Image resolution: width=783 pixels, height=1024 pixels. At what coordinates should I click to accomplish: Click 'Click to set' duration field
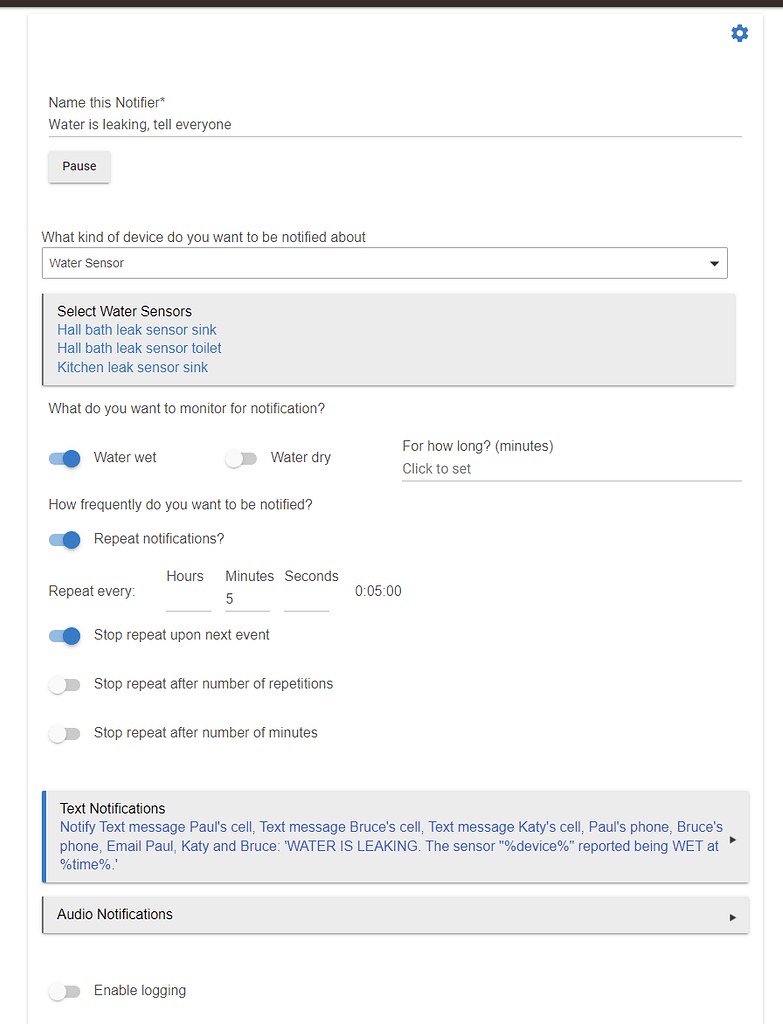click(500, 468)
